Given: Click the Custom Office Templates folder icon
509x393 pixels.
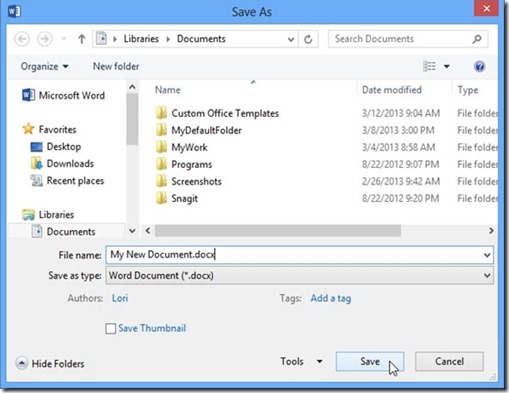Looking at the screenshot, I should coord(161,113).
